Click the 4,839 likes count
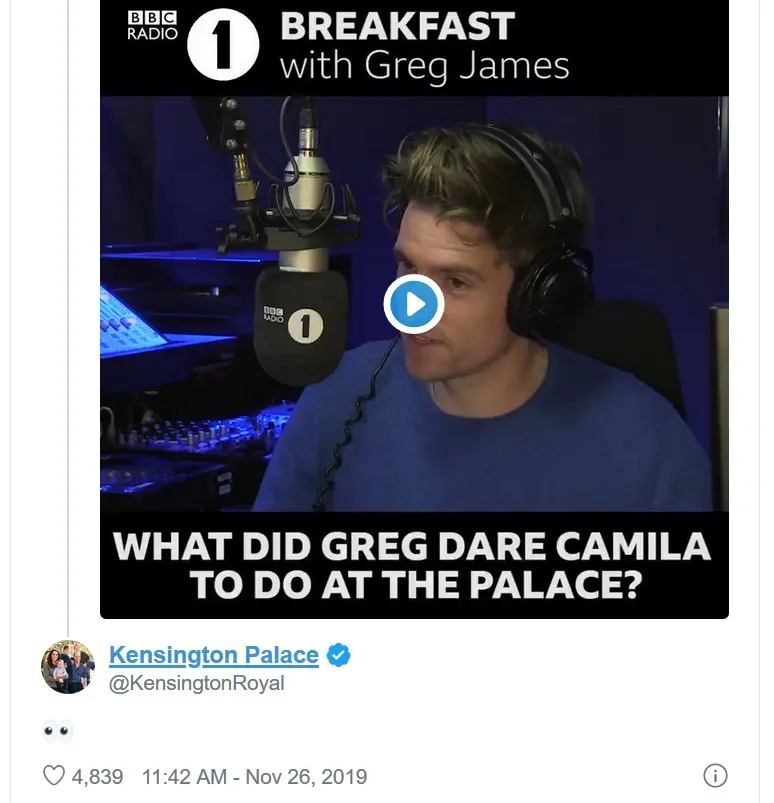 pyautogui.click(x=97, y=777)
